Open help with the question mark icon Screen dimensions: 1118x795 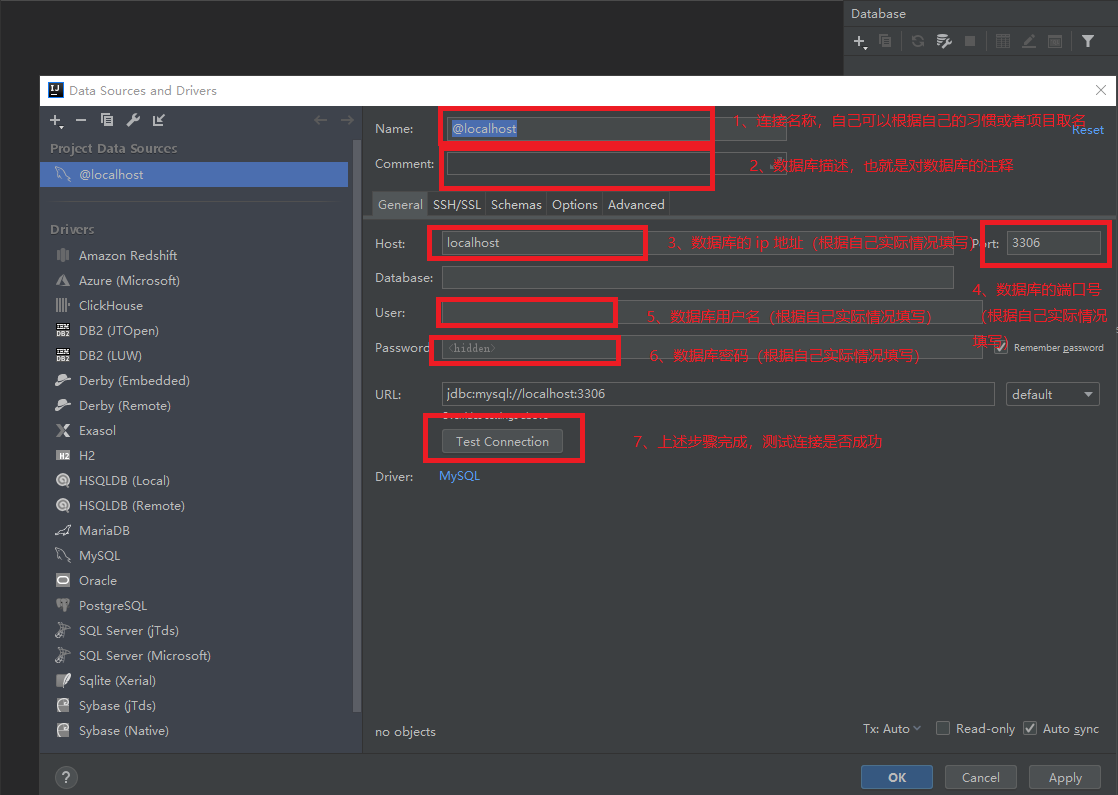point(66,777)
